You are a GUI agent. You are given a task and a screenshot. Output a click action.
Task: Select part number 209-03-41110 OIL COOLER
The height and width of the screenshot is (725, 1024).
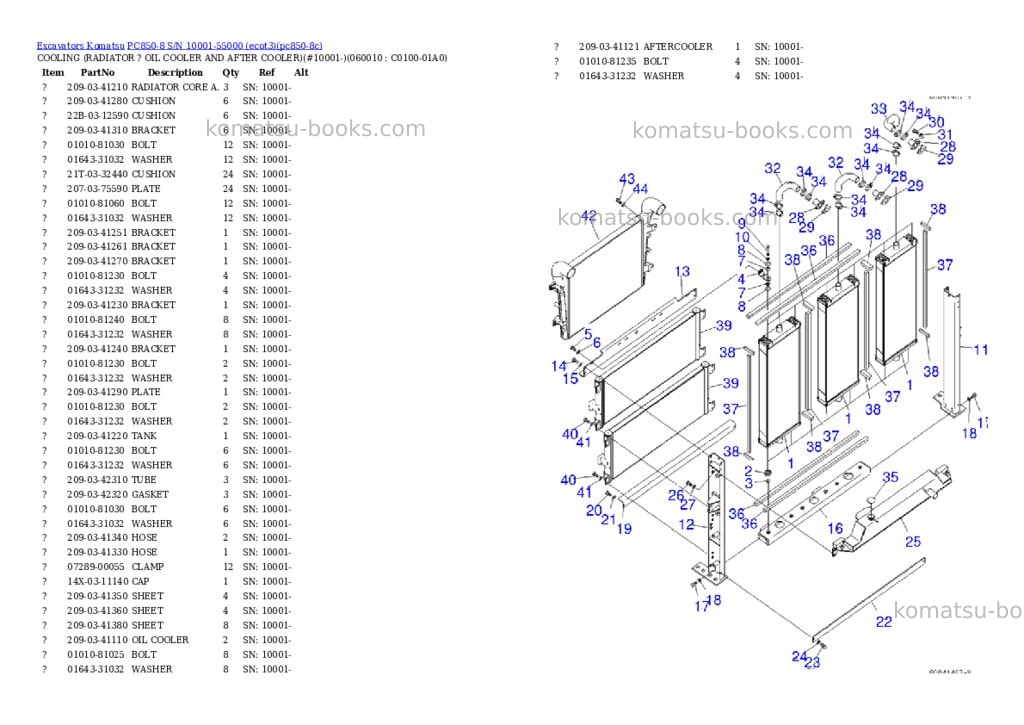point(97,640)
